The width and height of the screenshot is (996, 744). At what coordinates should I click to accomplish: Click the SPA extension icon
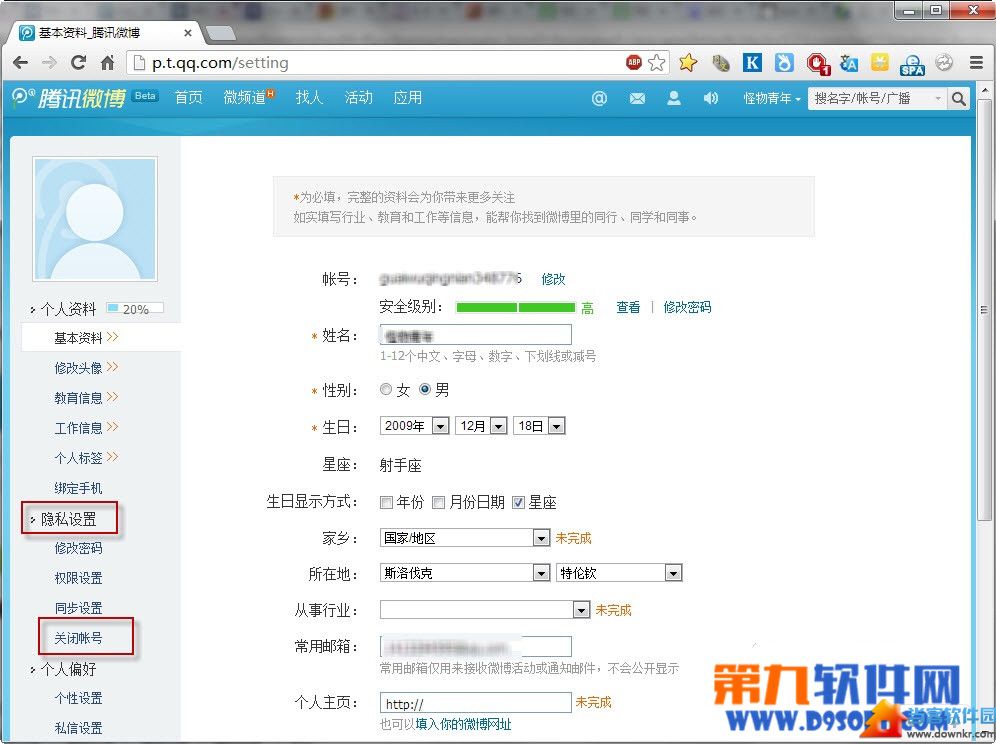[912, 64]
